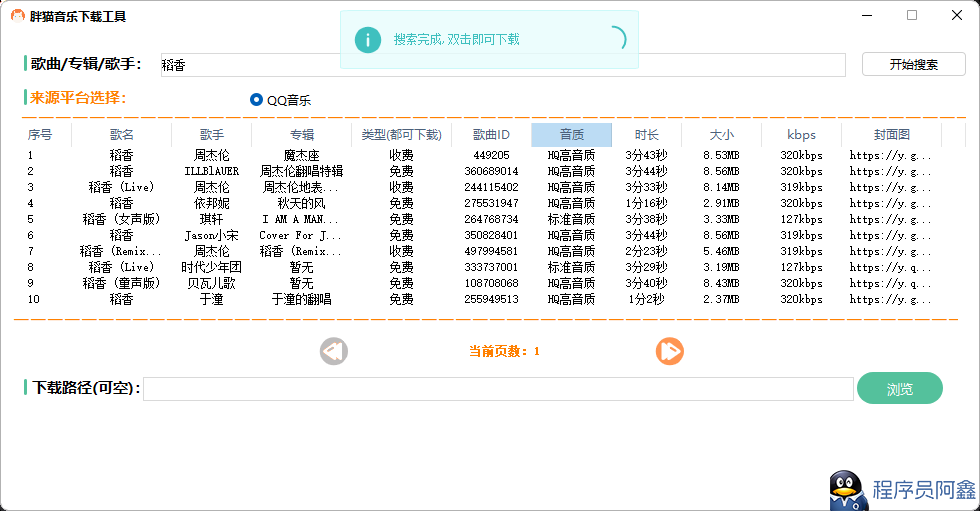Viewport: 980px width, 511px height.
Task: Maximize the 胖猫音乐下载工具 window
Action: pyautogui.click(x=912, y=15)
